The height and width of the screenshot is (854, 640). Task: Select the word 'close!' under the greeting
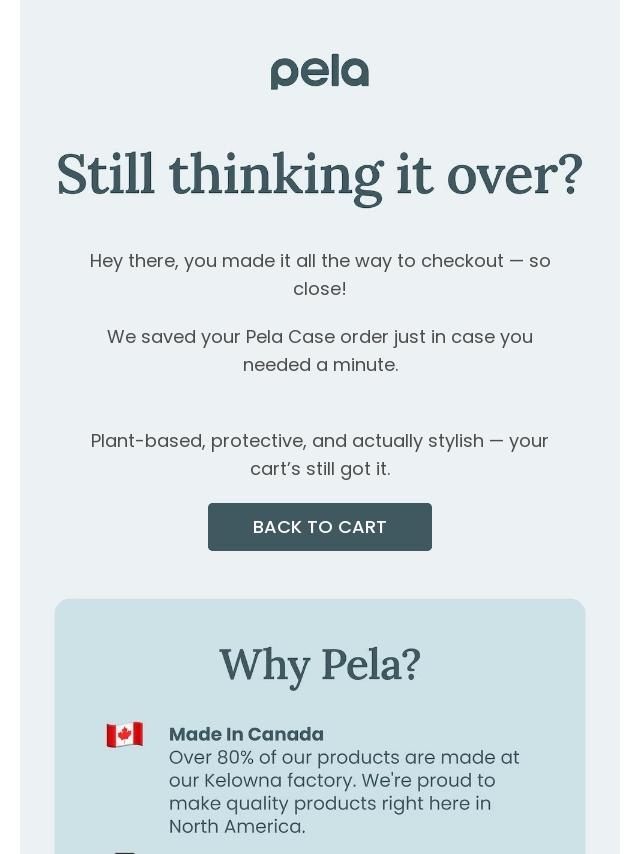320,289
